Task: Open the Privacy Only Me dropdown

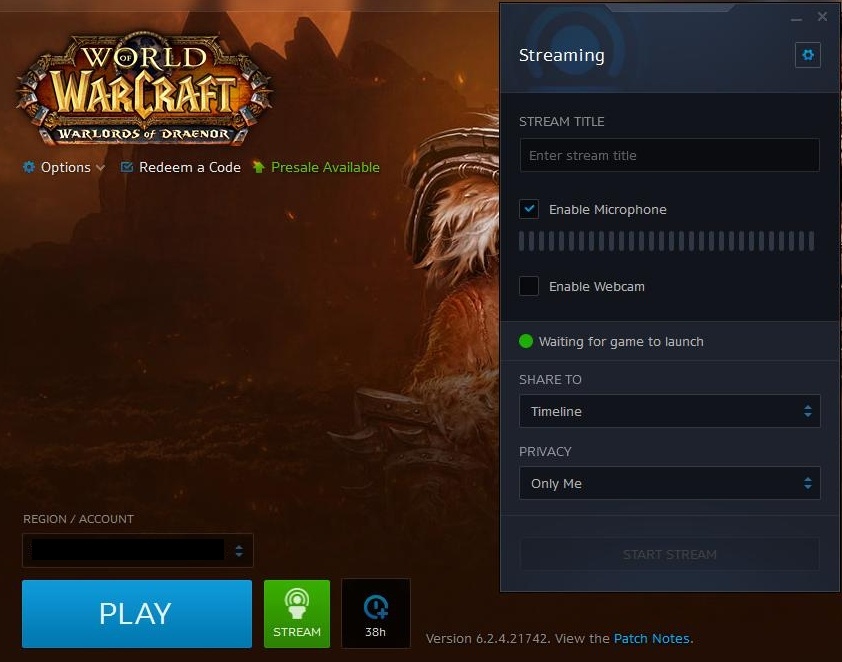Action: [x=669, y=483]
